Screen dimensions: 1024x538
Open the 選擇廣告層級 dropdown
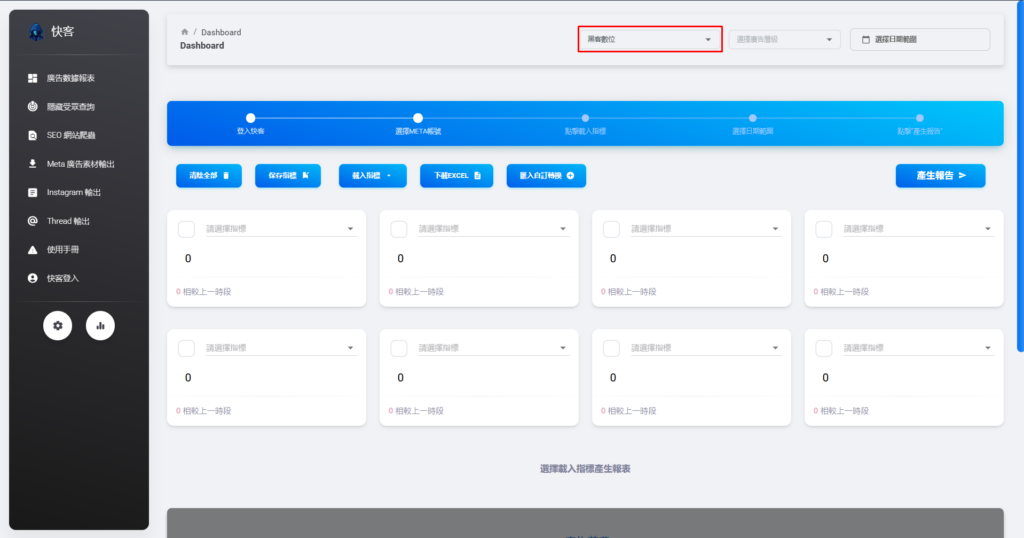tap(784, 39)
